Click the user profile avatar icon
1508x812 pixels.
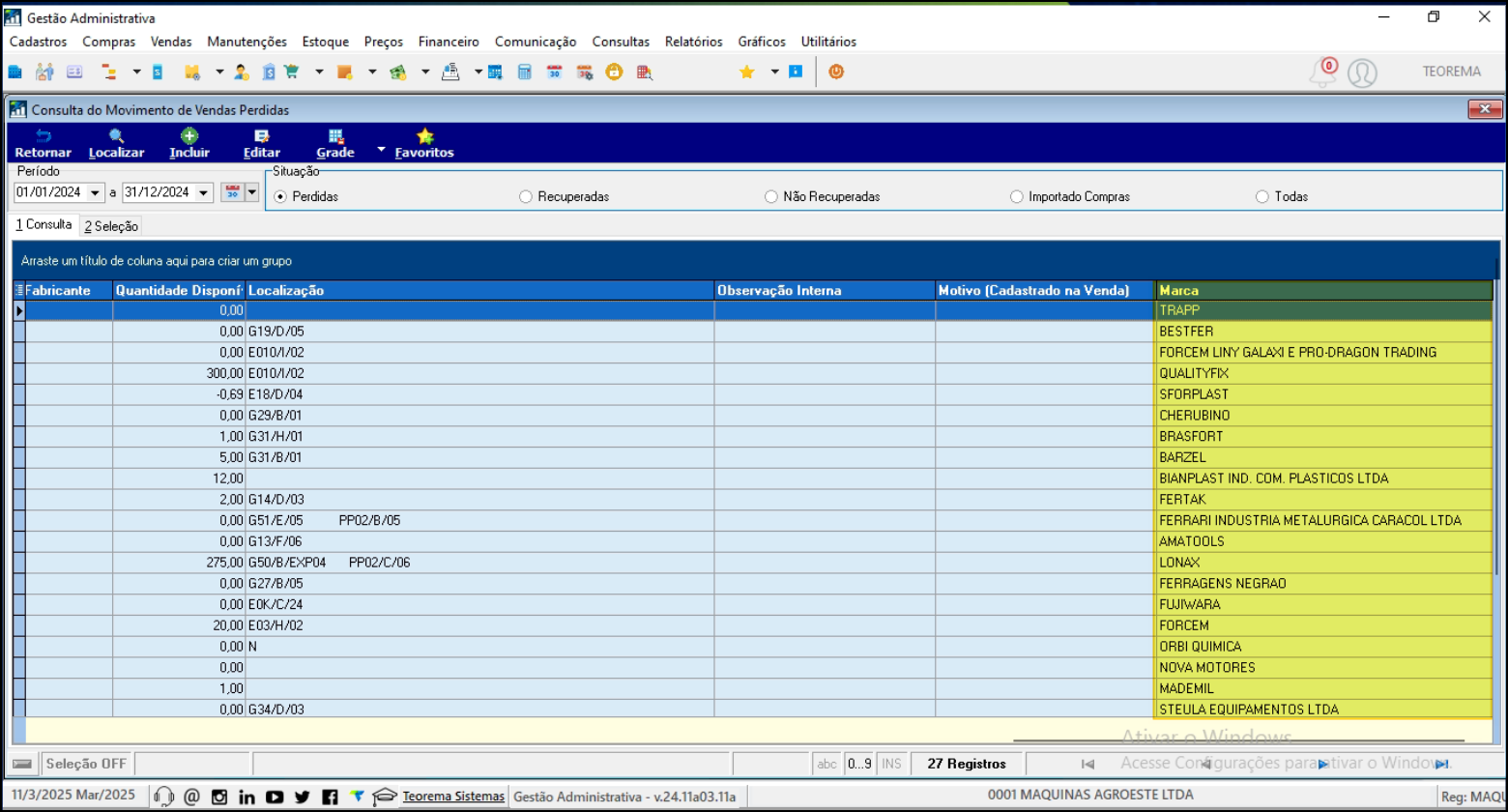pos(1362,72)
